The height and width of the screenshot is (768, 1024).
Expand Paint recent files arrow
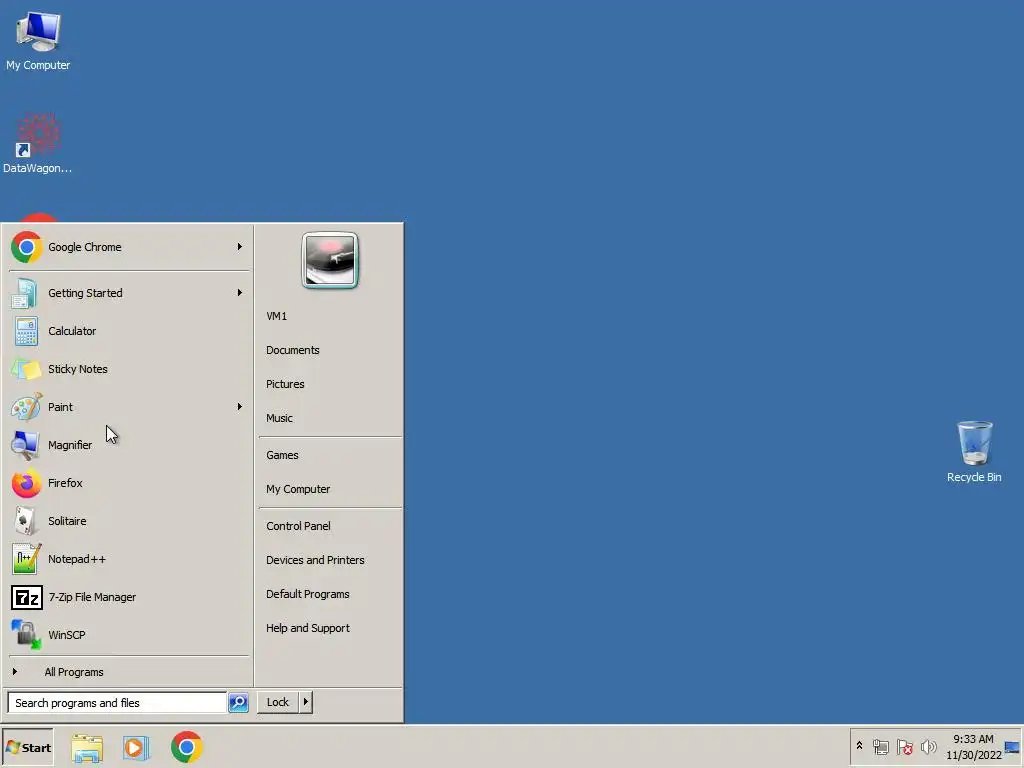coord(240,407)
